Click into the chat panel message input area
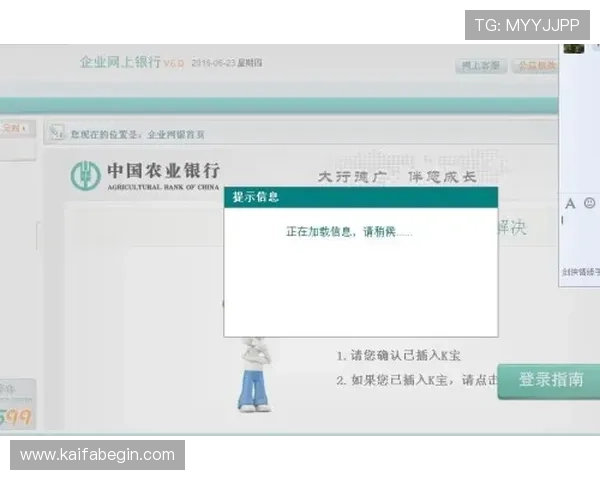This screenshot has height=480, width=600. pos(580,237)
